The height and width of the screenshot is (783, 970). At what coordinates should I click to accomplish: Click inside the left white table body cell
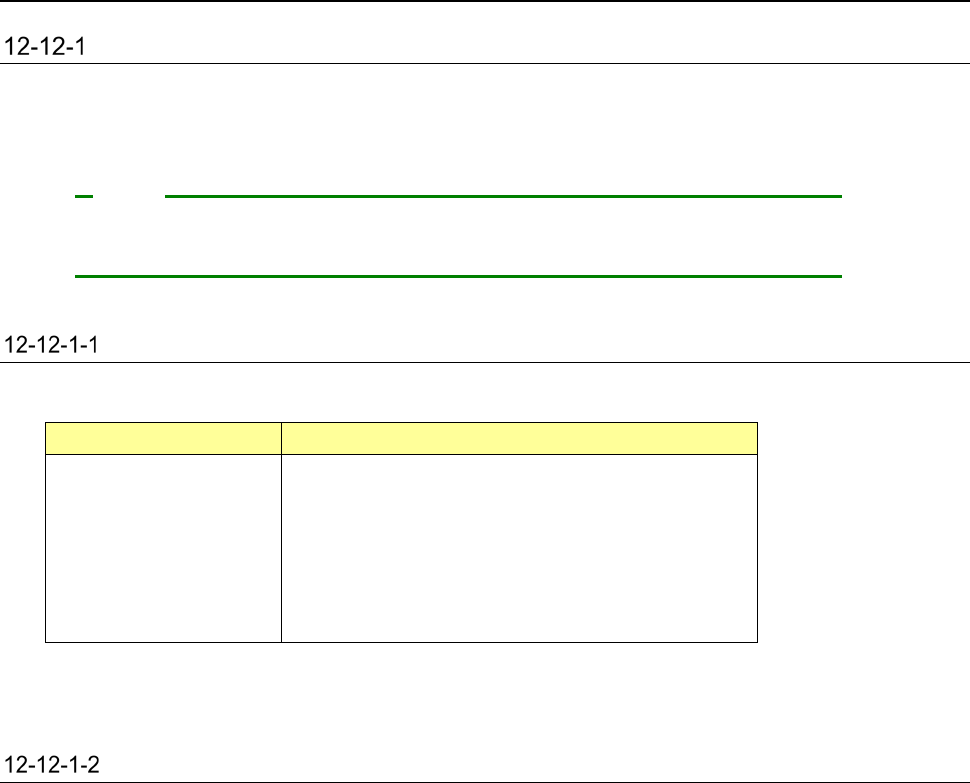pyautogui.click(x=163, y=547)
